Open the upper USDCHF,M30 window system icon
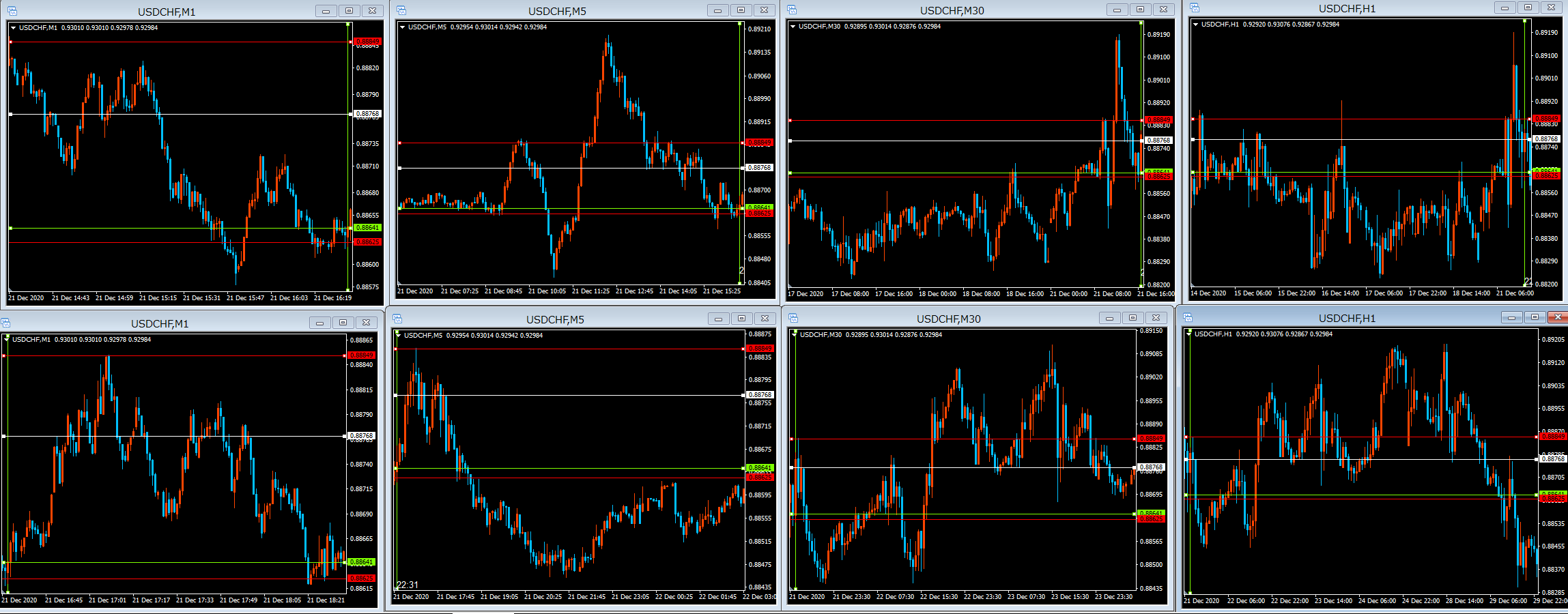Screen dimensions: 1568x614 [793, 10]
